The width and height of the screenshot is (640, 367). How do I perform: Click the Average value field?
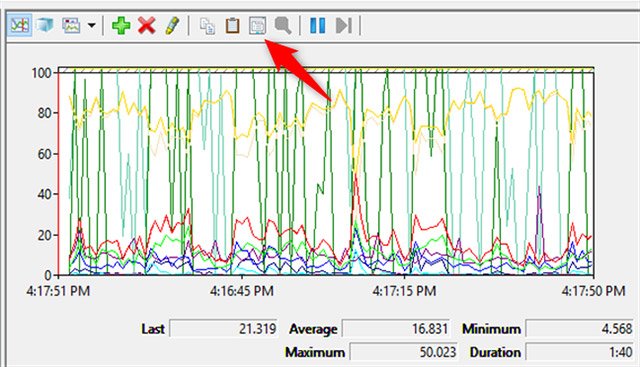[396, 329]
